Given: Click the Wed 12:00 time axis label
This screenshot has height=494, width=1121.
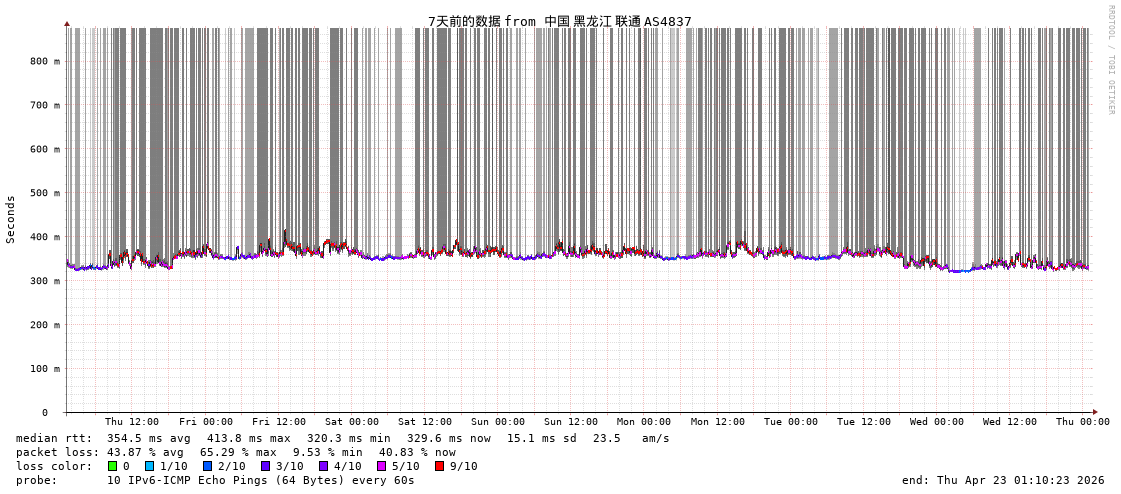Looking at the screenshot, I should tap(1010, 422).
